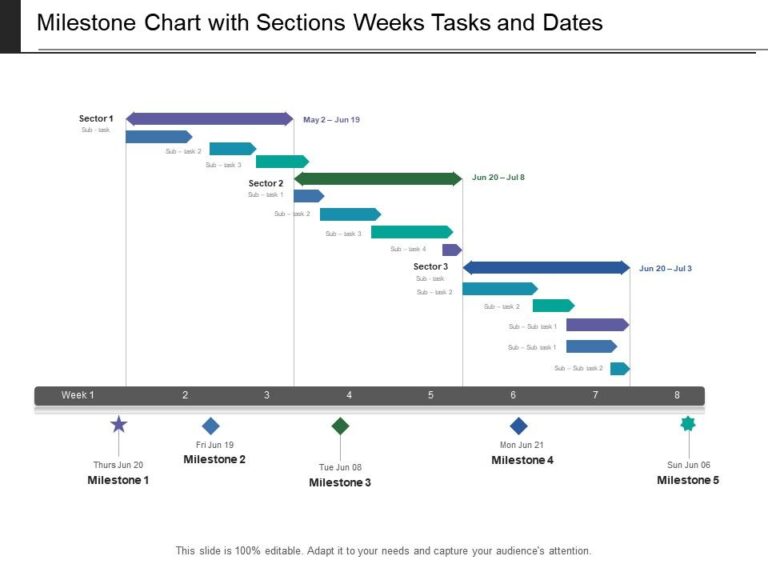Select the Sector 3 label

pyautogui.click(x=431, y=267)
